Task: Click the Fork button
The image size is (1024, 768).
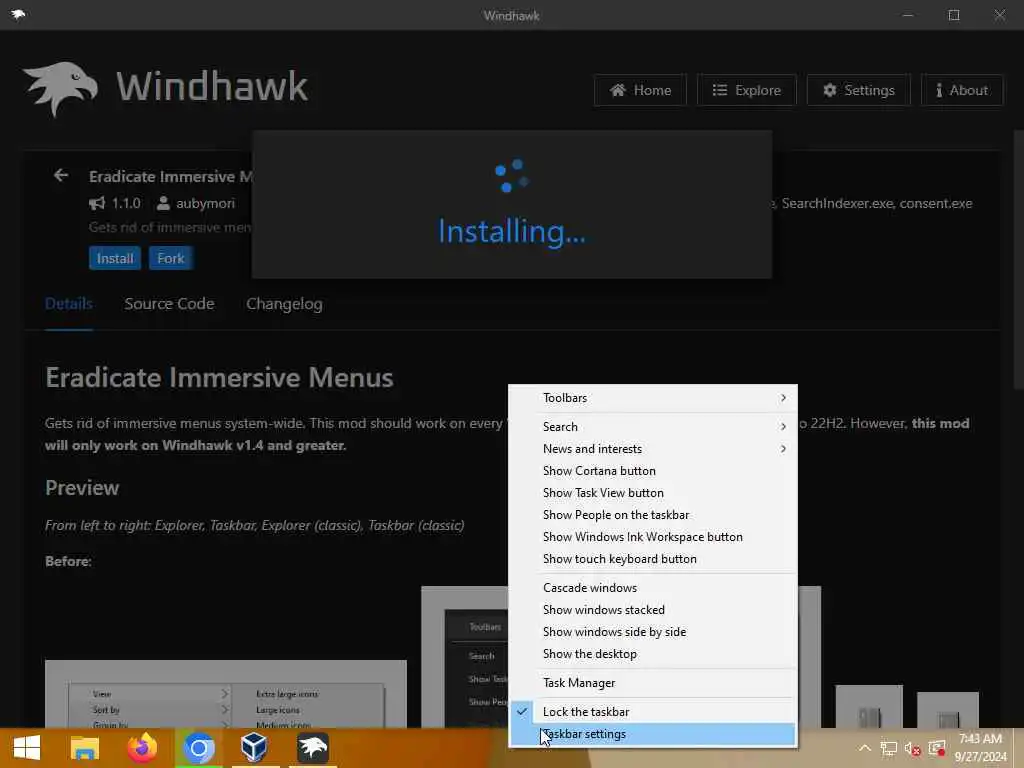Action: (x=170, y=258)
